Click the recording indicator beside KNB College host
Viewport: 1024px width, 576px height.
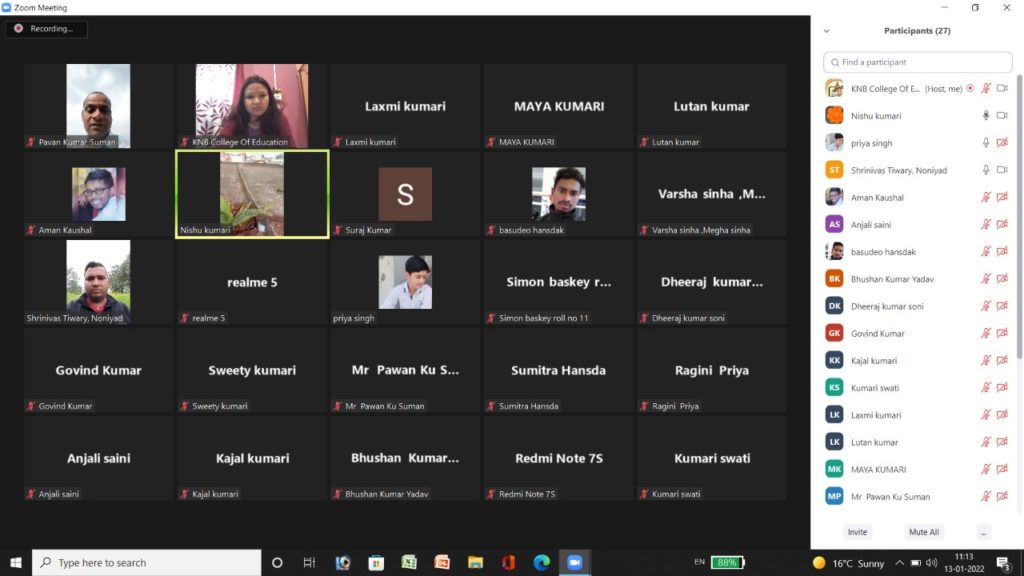(x=970, y=89)
